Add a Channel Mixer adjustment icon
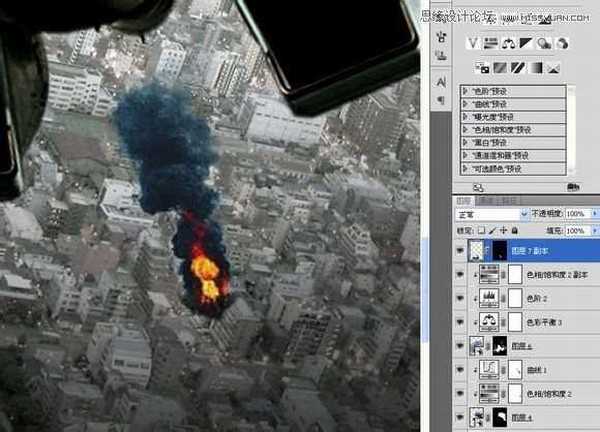The image size is (600, 432). click(561, 43)
